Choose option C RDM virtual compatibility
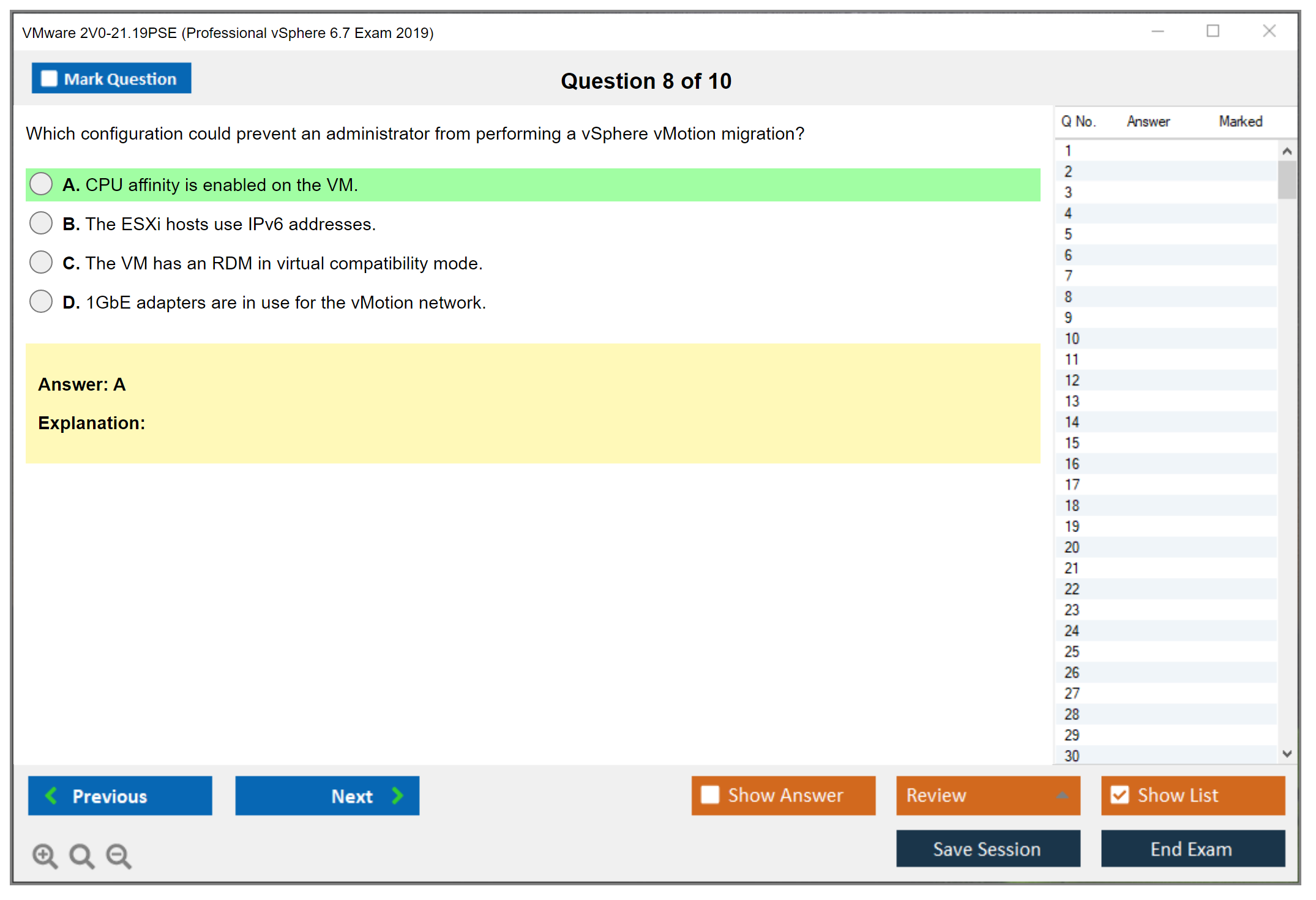 (41, 262)
